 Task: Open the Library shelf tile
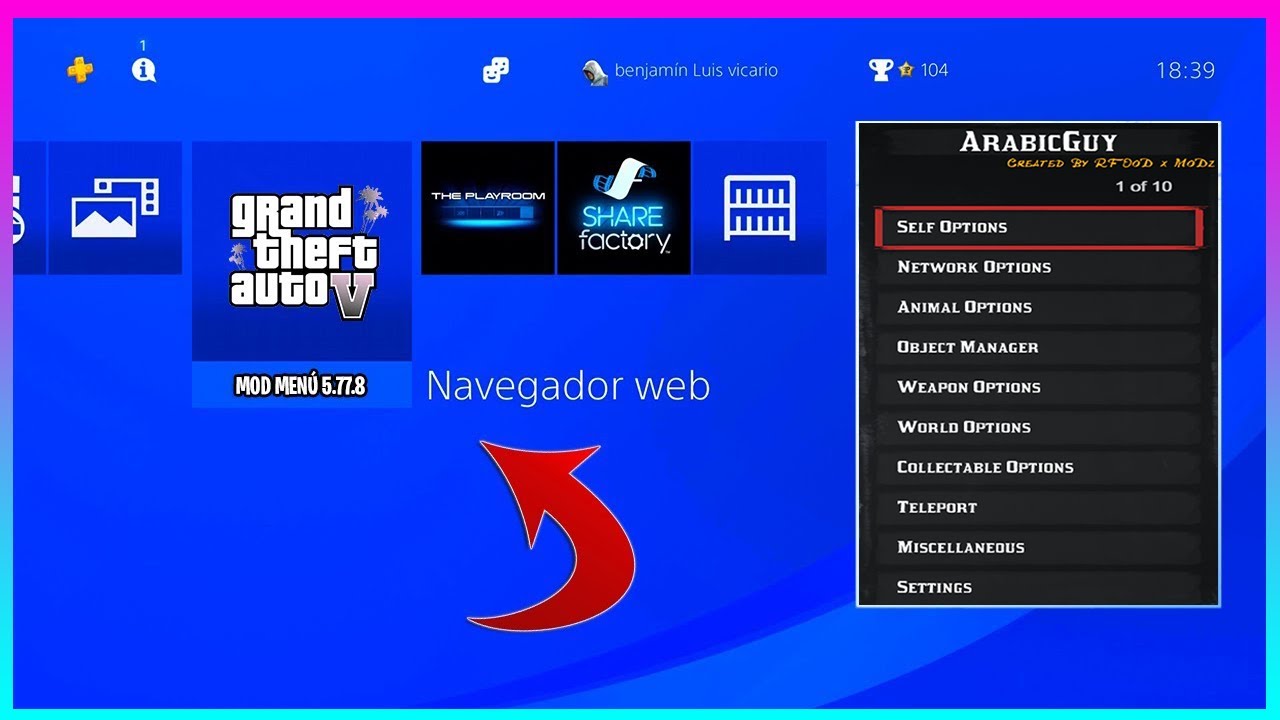760,208
